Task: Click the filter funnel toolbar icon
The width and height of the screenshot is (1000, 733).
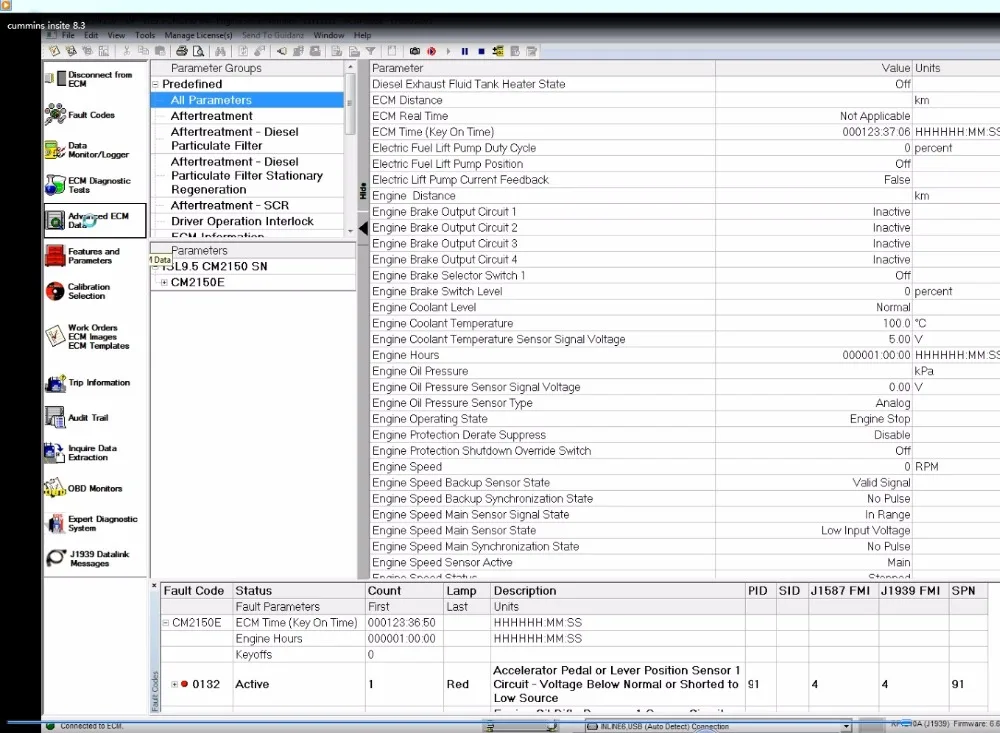Action: (x=370, y=51)
